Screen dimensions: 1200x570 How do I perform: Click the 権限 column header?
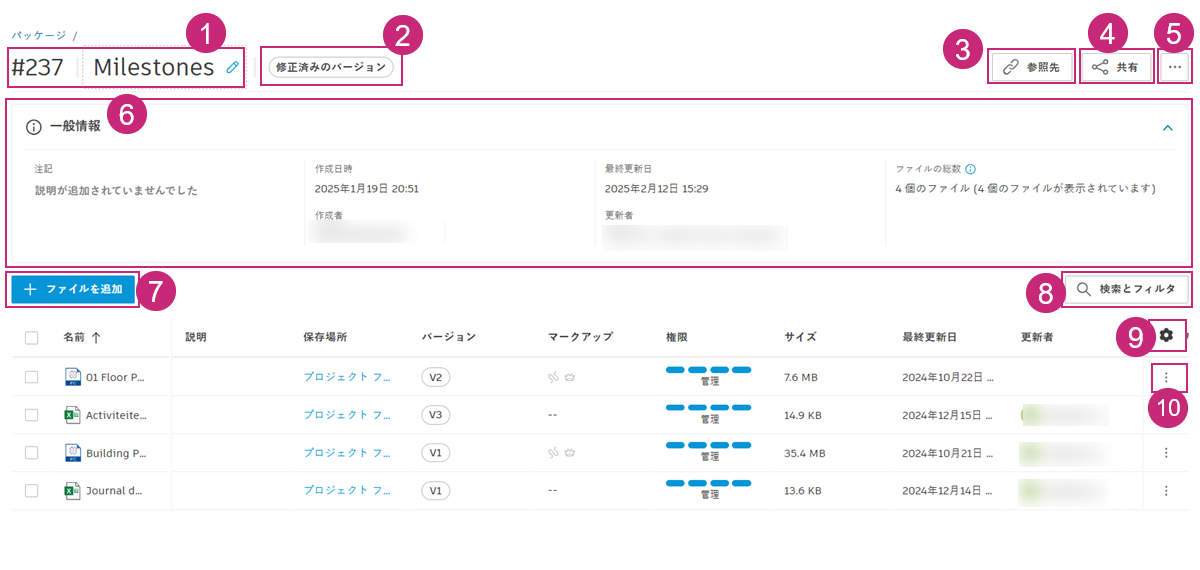pyautogui.click(x=677, y=338)
